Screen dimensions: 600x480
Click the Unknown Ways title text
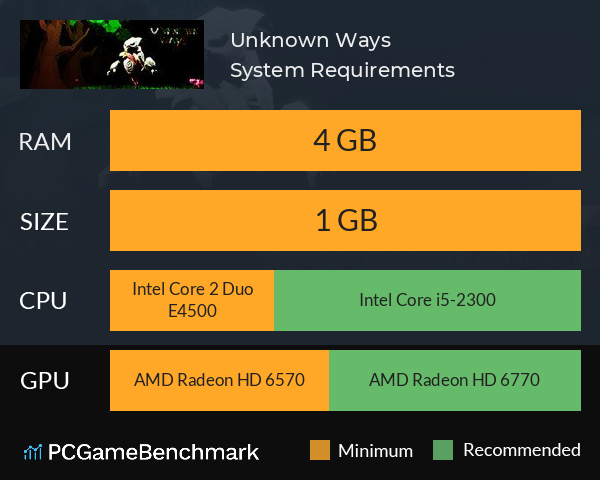(310, 40)
